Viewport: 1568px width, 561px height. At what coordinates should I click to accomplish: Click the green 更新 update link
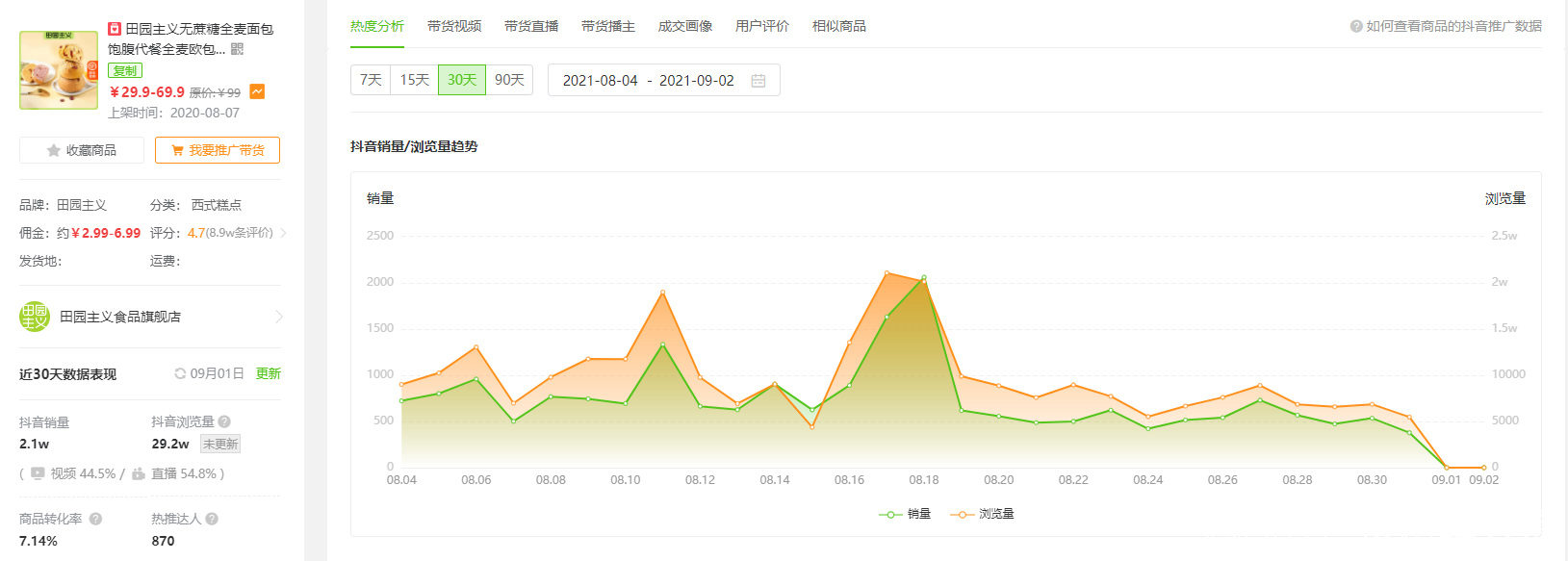pyautogui.click(x=269, y=373)
